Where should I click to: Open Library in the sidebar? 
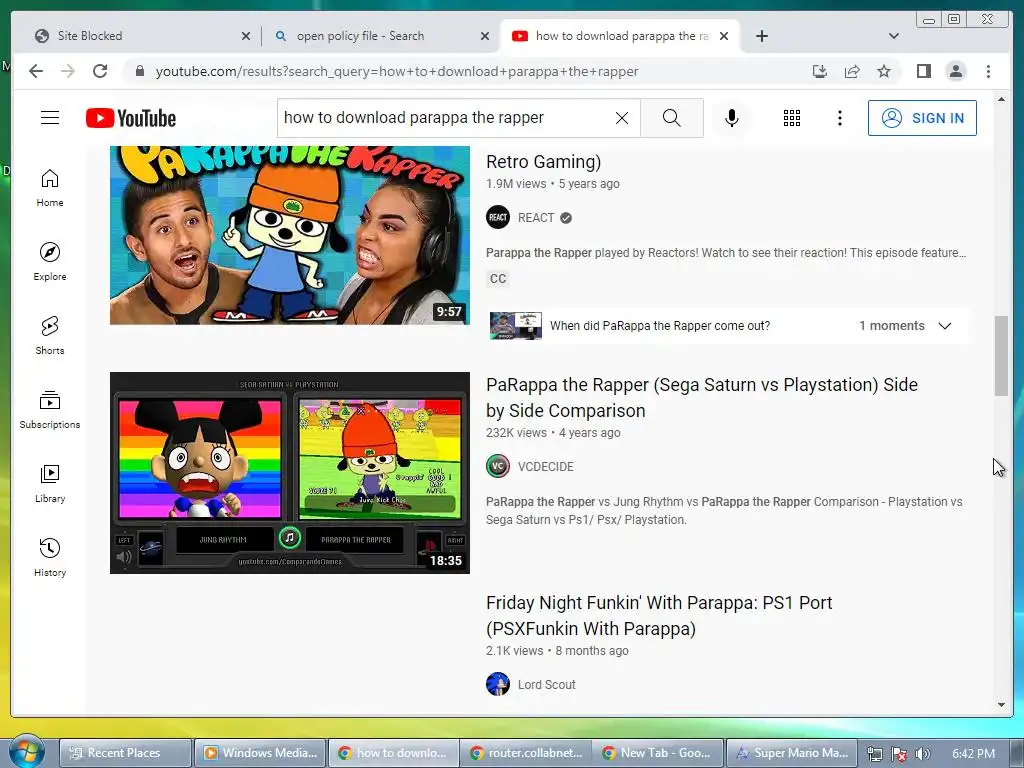pos(50,483)
